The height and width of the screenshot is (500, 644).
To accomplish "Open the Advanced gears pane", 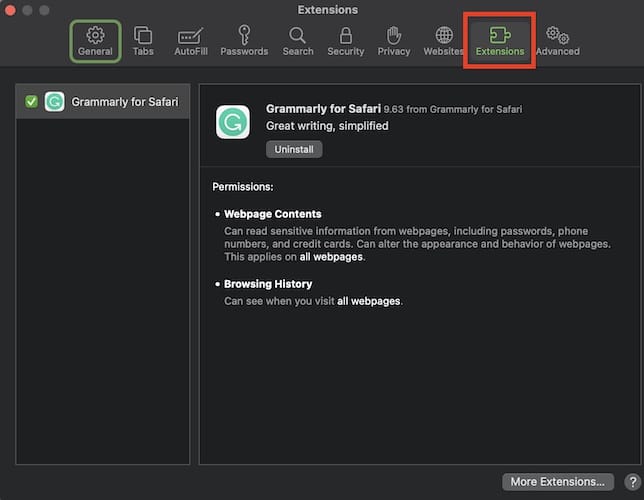I will 557,40.
